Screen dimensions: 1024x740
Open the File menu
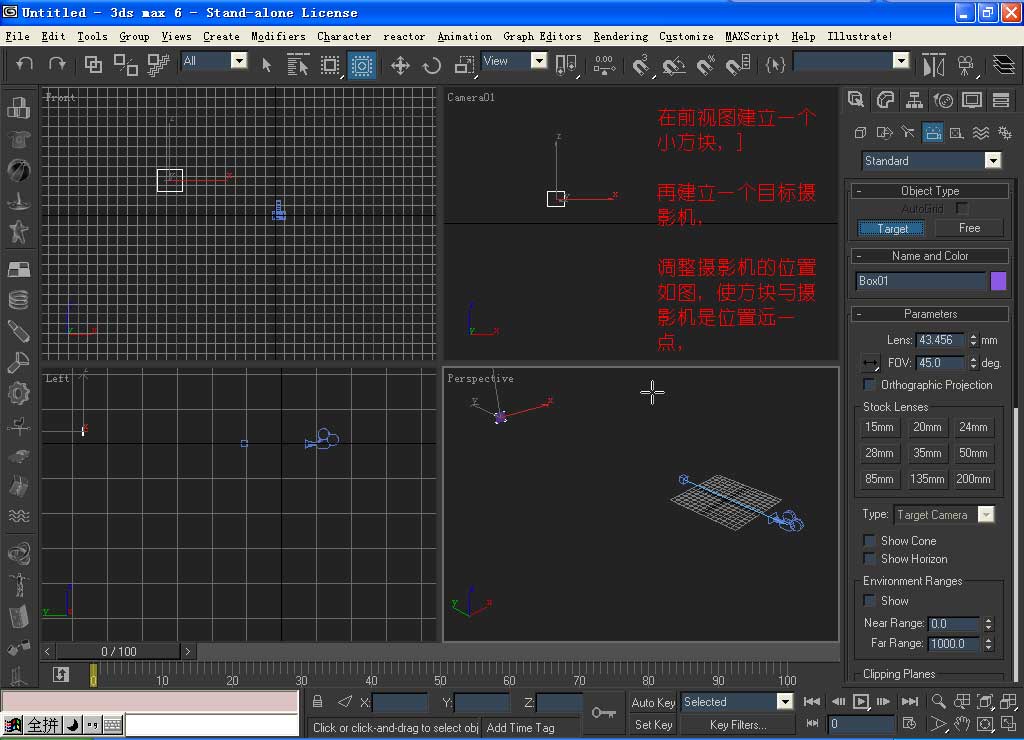(x=17, y=37)
